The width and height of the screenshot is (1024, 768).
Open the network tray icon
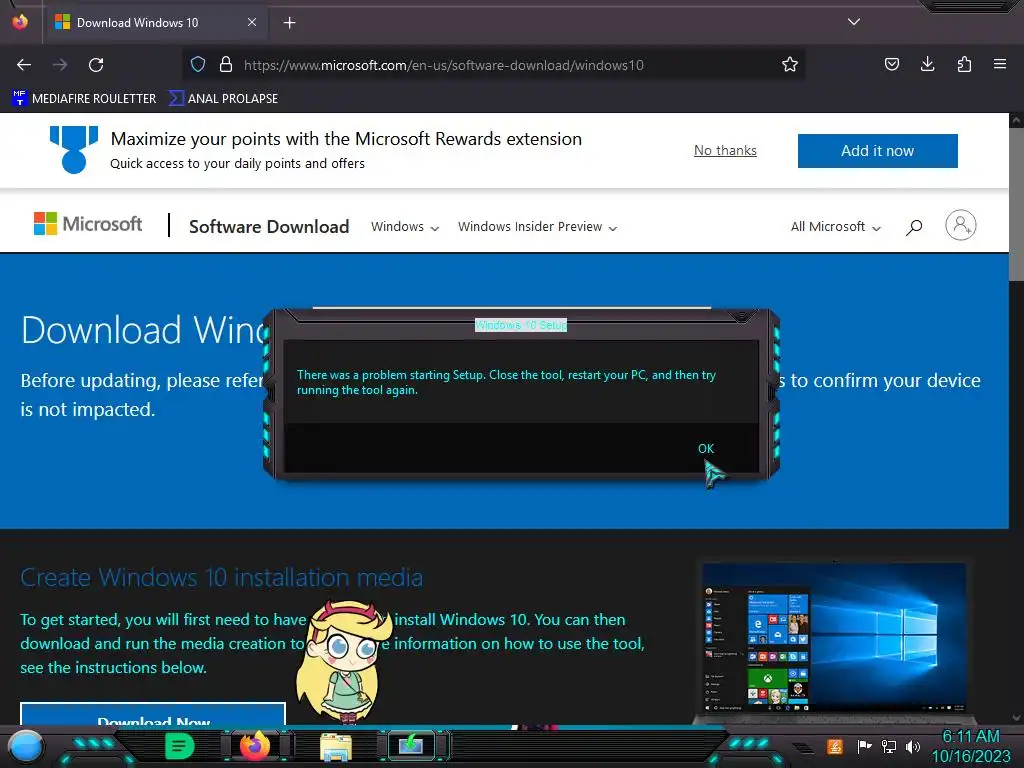pyautogui.click(x=889, y=746)
